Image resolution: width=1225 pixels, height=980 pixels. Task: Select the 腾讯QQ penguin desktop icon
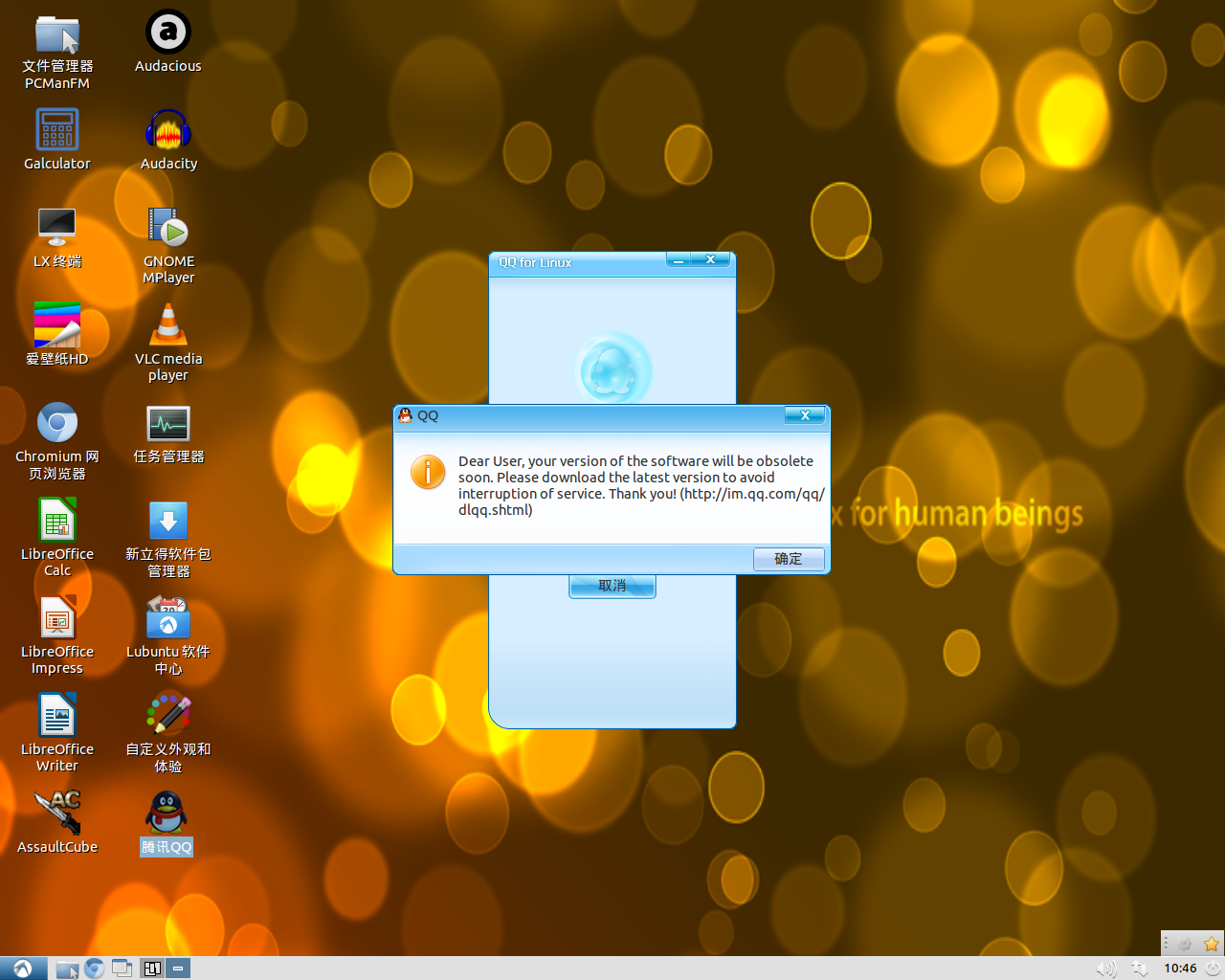click(x=167, y=813)
